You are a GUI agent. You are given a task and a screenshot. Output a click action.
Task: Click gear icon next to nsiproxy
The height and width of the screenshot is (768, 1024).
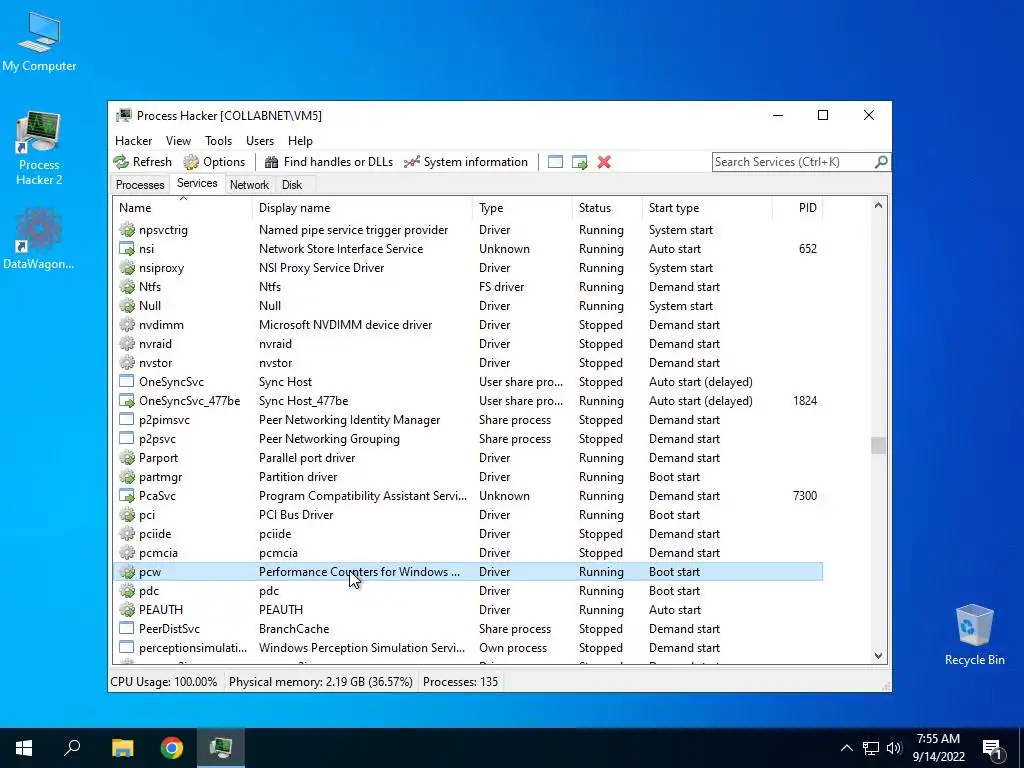coord(127,268)
